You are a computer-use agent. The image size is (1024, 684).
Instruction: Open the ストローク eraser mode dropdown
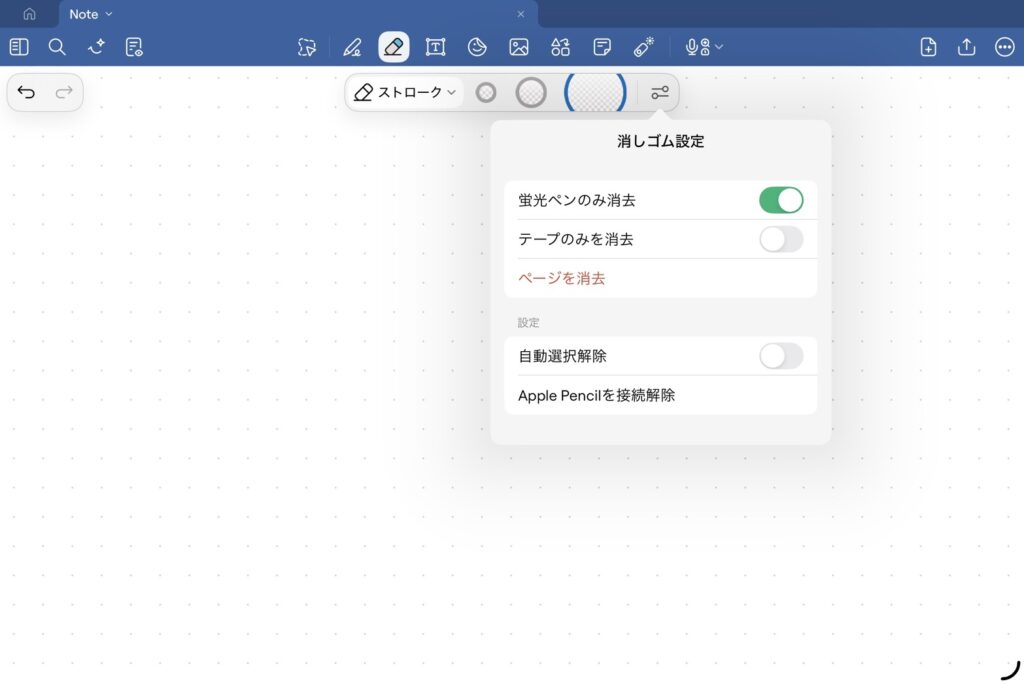point(405,92)
